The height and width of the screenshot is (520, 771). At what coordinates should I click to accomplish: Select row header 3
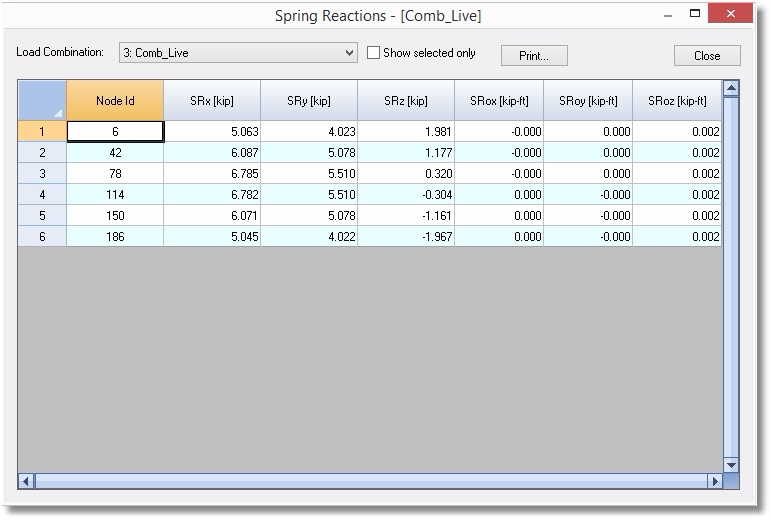pos(42,173)
